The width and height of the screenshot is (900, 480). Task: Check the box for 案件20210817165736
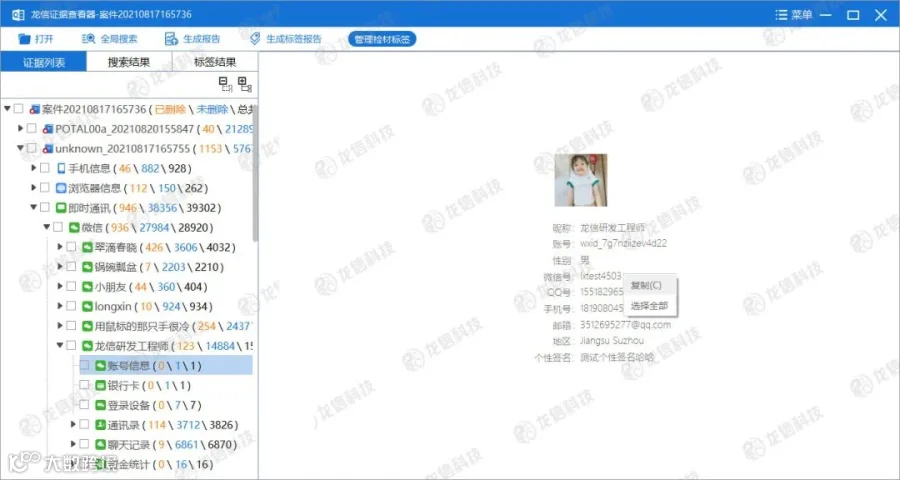19,109
